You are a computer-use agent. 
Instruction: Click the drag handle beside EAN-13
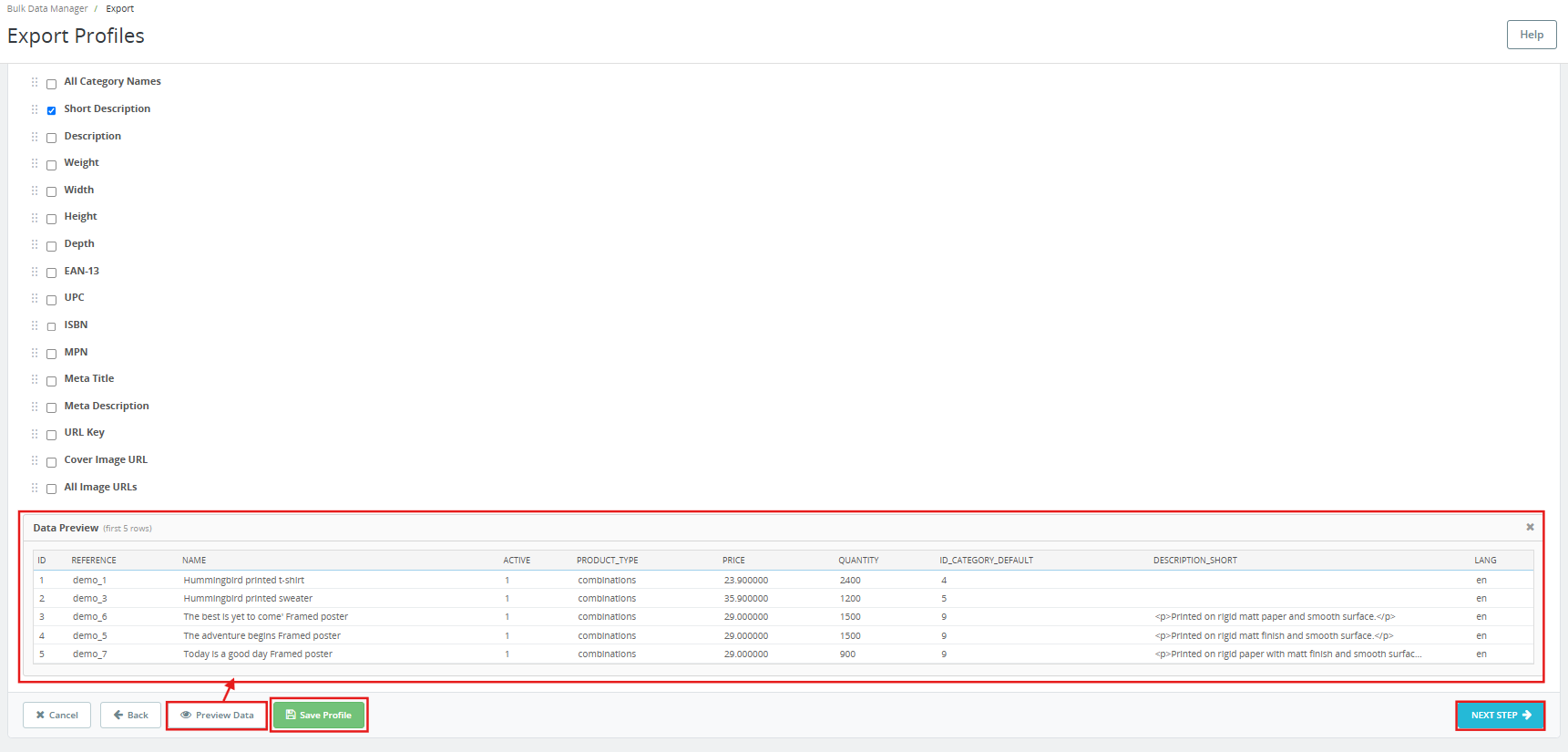pyautogui.click(x=35, y=272)
